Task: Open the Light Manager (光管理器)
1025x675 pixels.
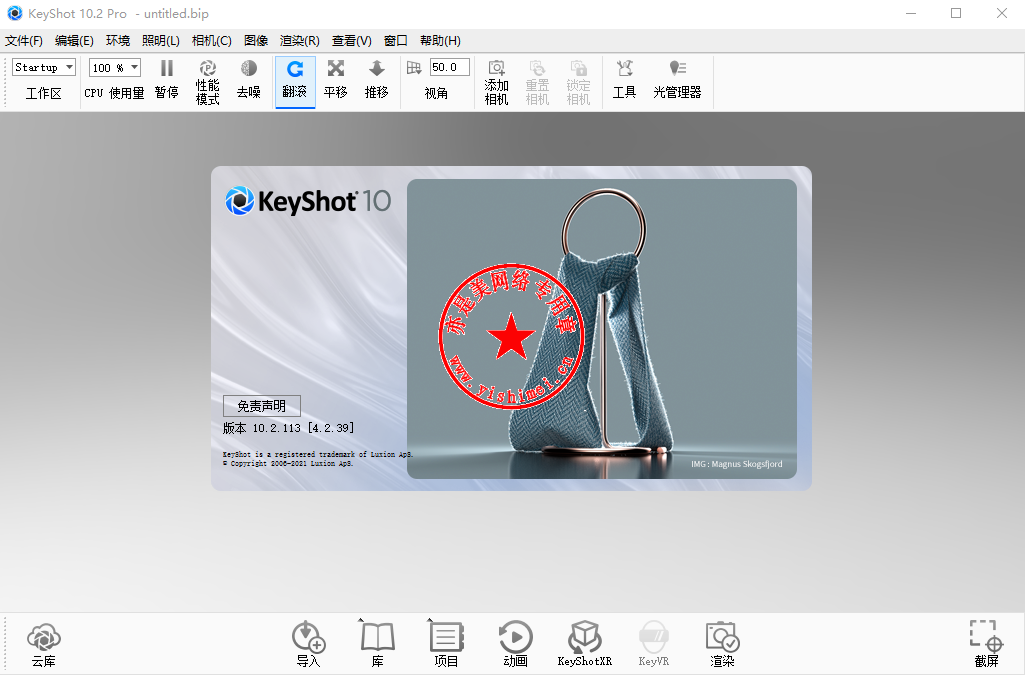Action: 677,81
